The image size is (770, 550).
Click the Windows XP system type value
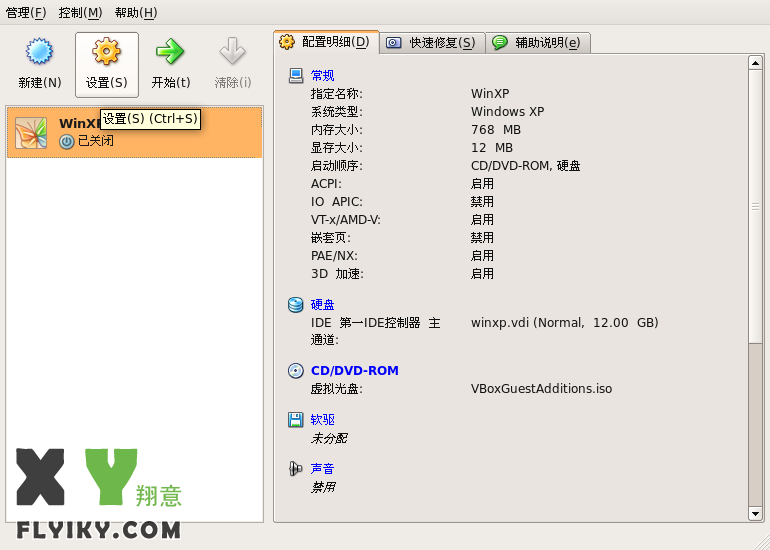[x=507, y=111]
